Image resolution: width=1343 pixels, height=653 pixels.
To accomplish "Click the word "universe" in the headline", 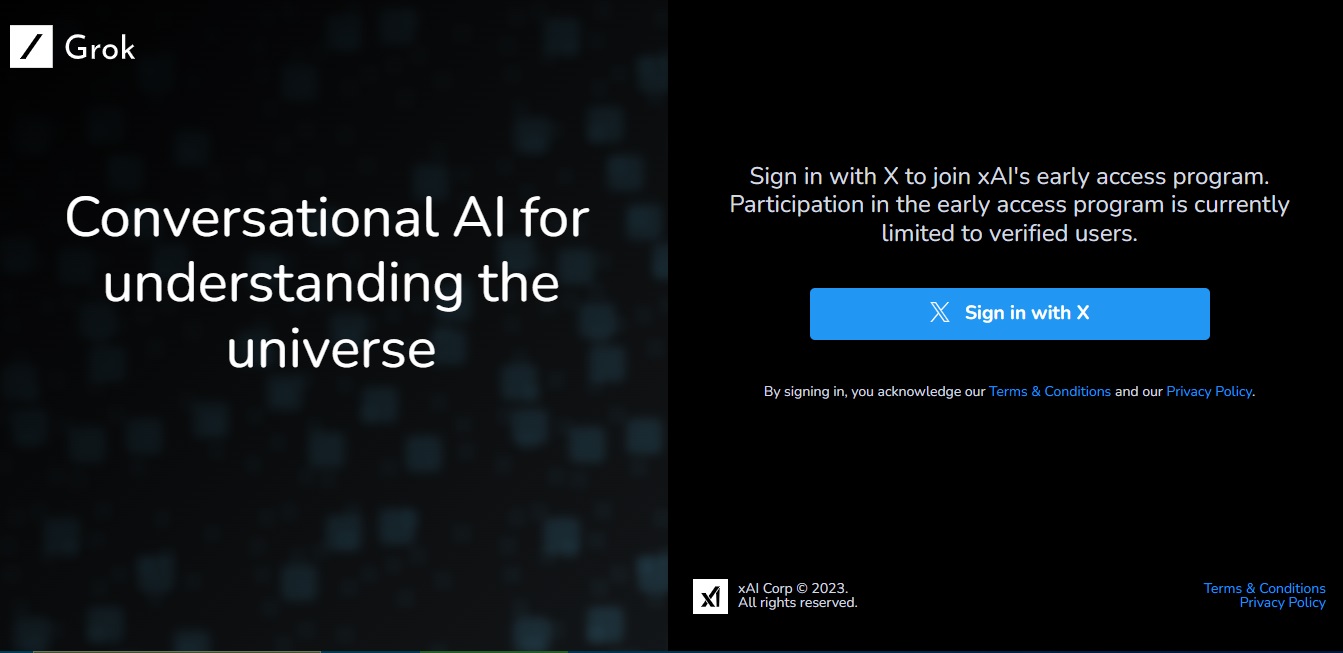I will tap(331, 349).
